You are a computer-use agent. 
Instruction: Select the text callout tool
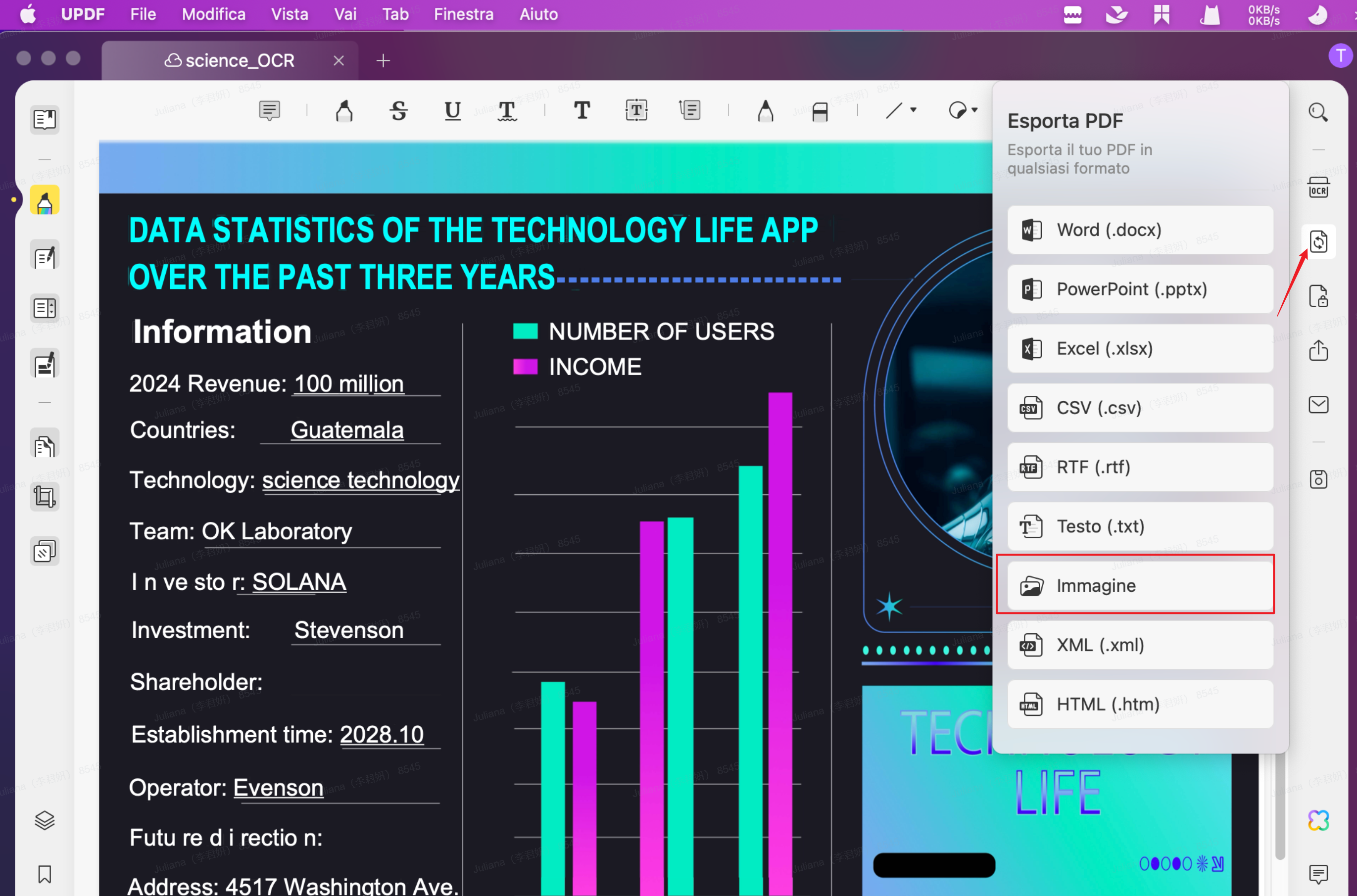click(x=690, y=110)
